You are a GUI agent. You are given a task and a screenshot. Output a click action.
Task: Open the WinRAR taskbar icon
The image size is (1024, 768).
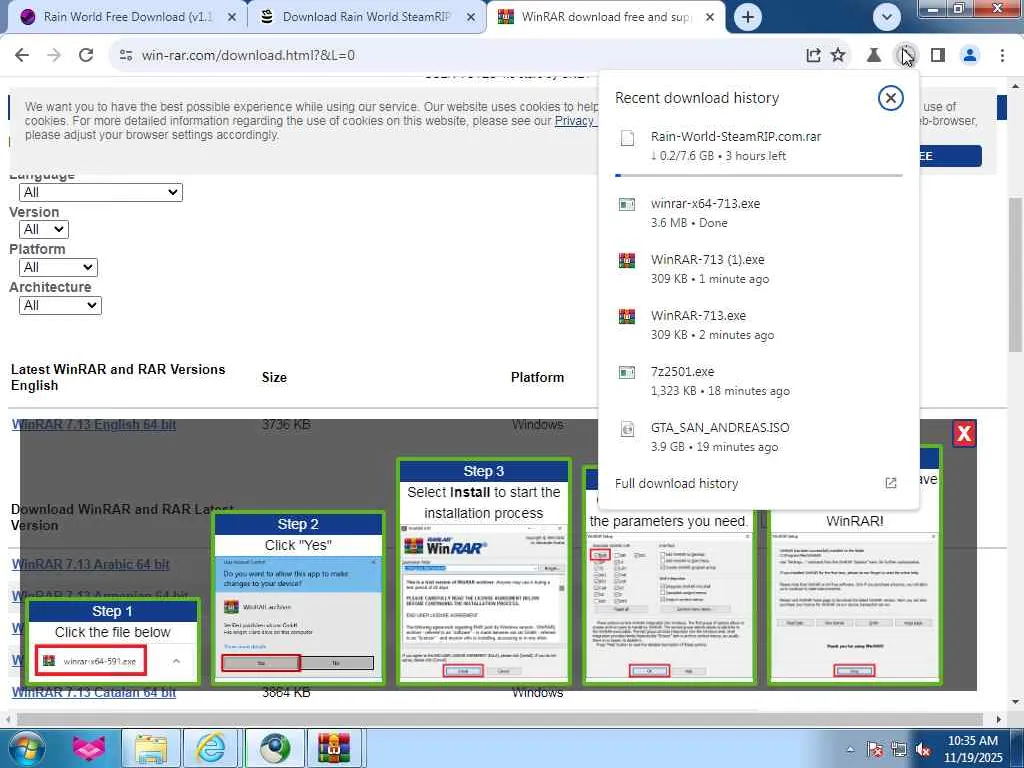click(334, 748)
